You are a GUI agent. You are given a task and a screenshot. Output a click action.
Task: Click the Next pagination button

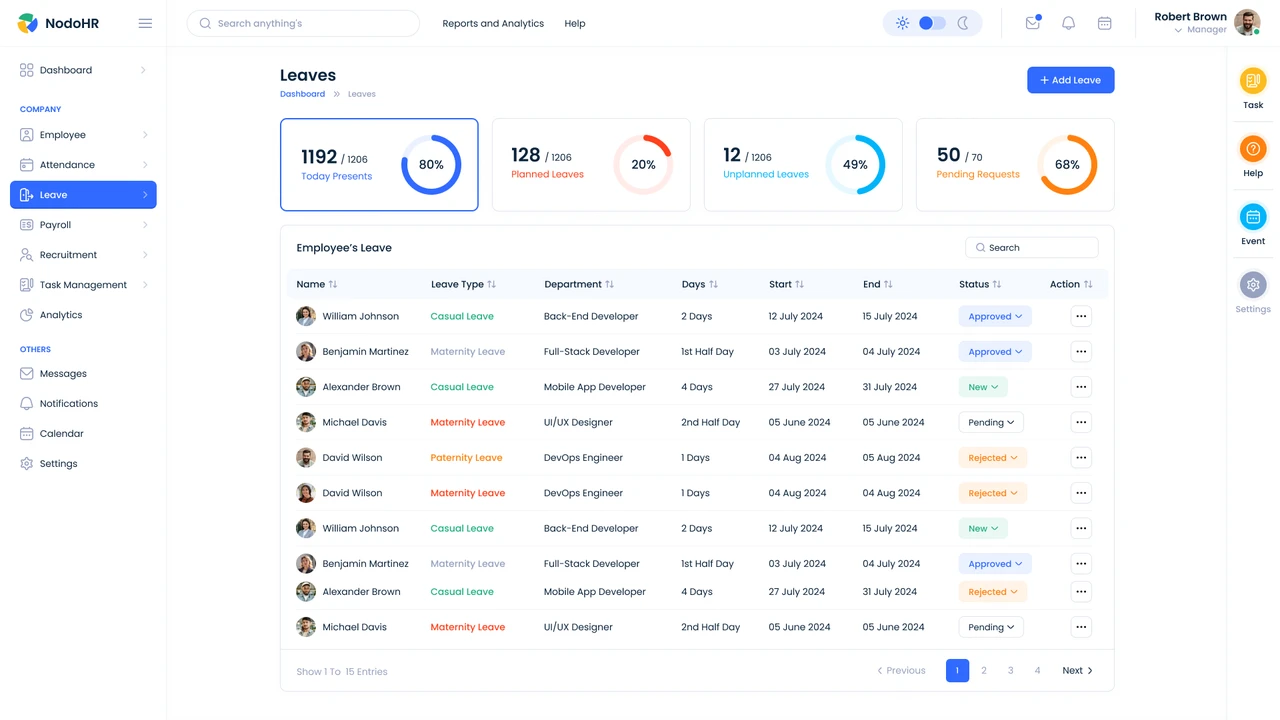point(1077,671)
